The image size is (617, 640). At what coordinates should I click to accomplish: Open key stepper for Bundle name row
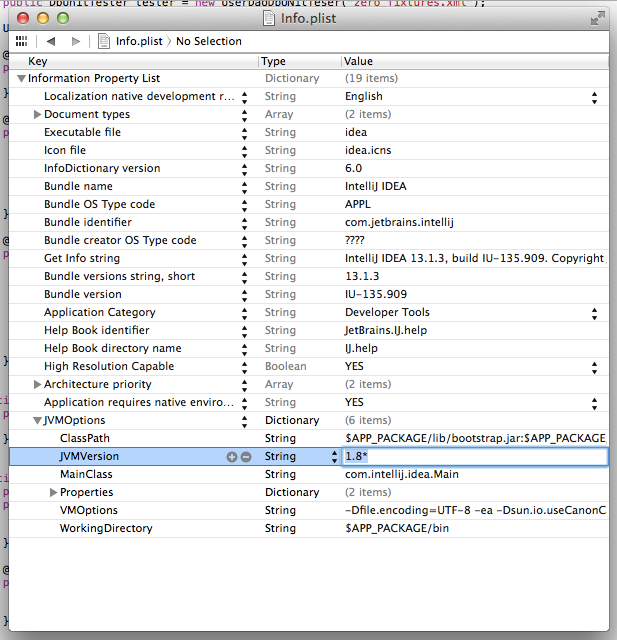tap(244, 187)
